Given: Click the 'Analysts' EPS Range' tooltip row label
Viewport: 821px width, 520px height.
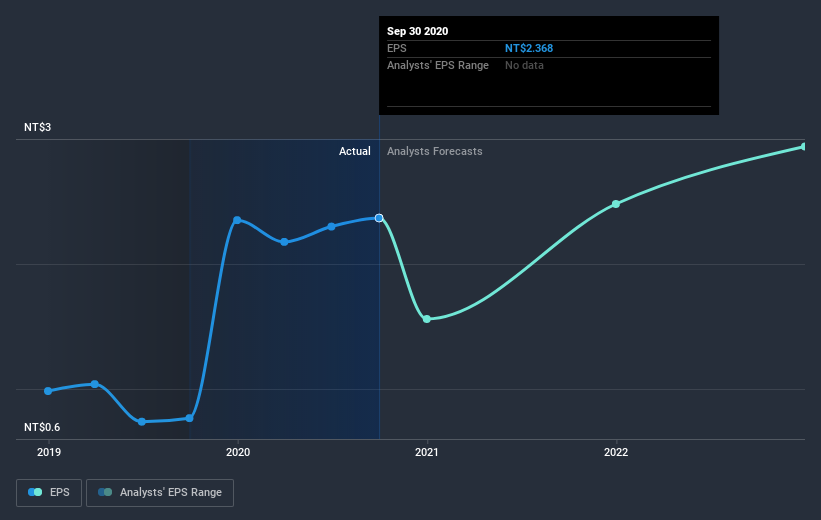Looking at the screenshot, I should pyautogui.click(x=438, y=65).
